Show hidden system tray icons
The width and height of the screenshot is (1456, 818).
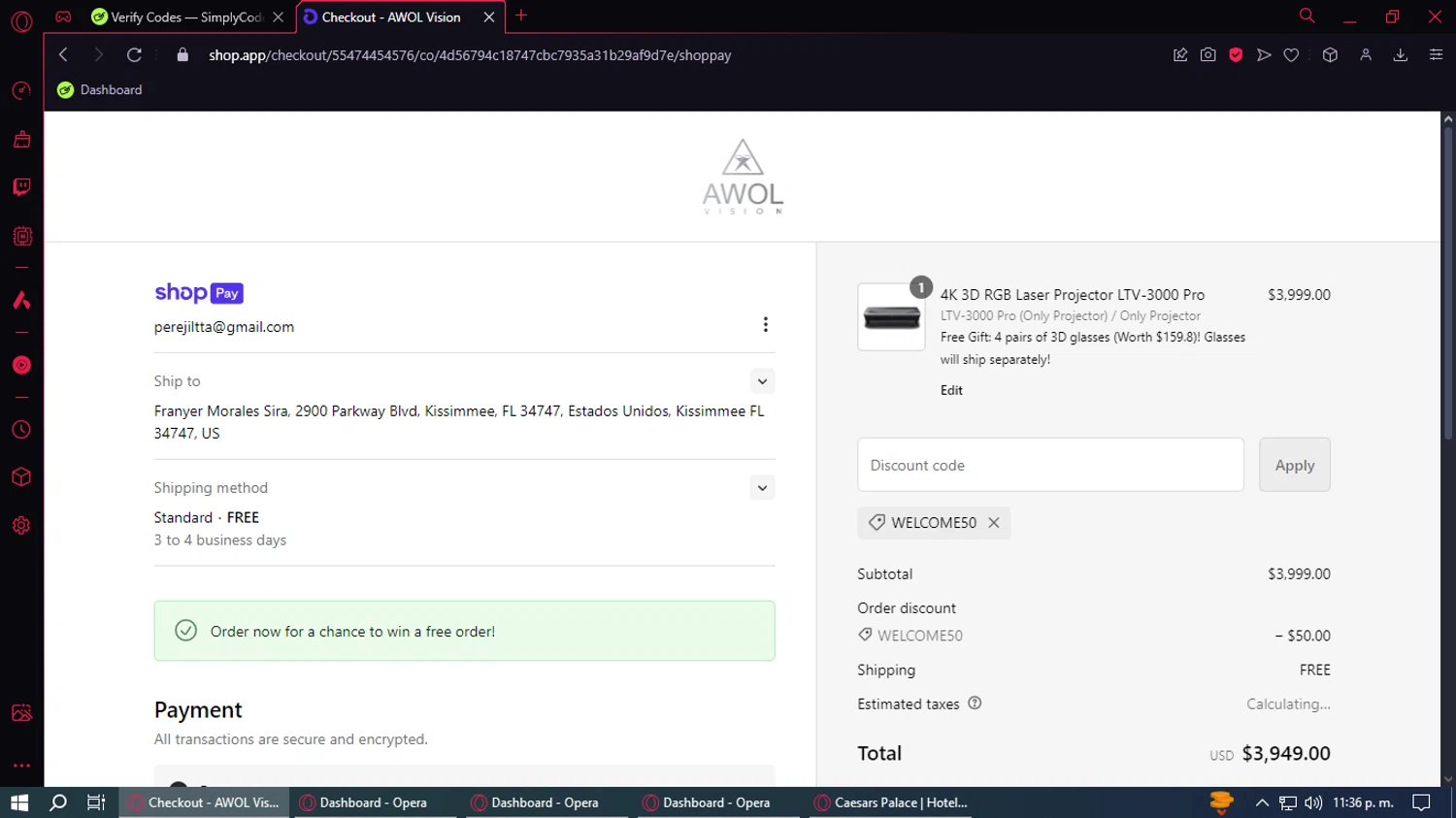click(x=1262, y=802)
